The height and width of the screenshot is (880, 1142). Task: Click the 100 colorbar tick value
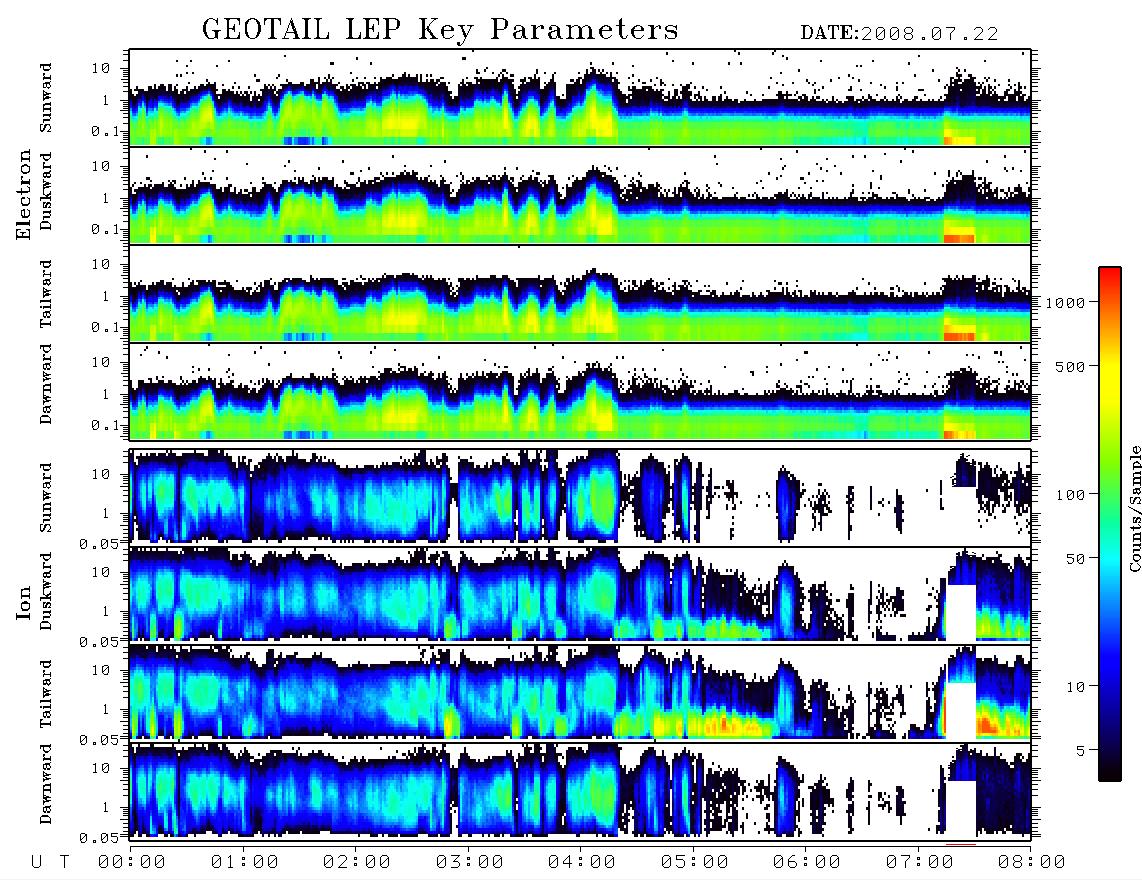coord(1070,495)
